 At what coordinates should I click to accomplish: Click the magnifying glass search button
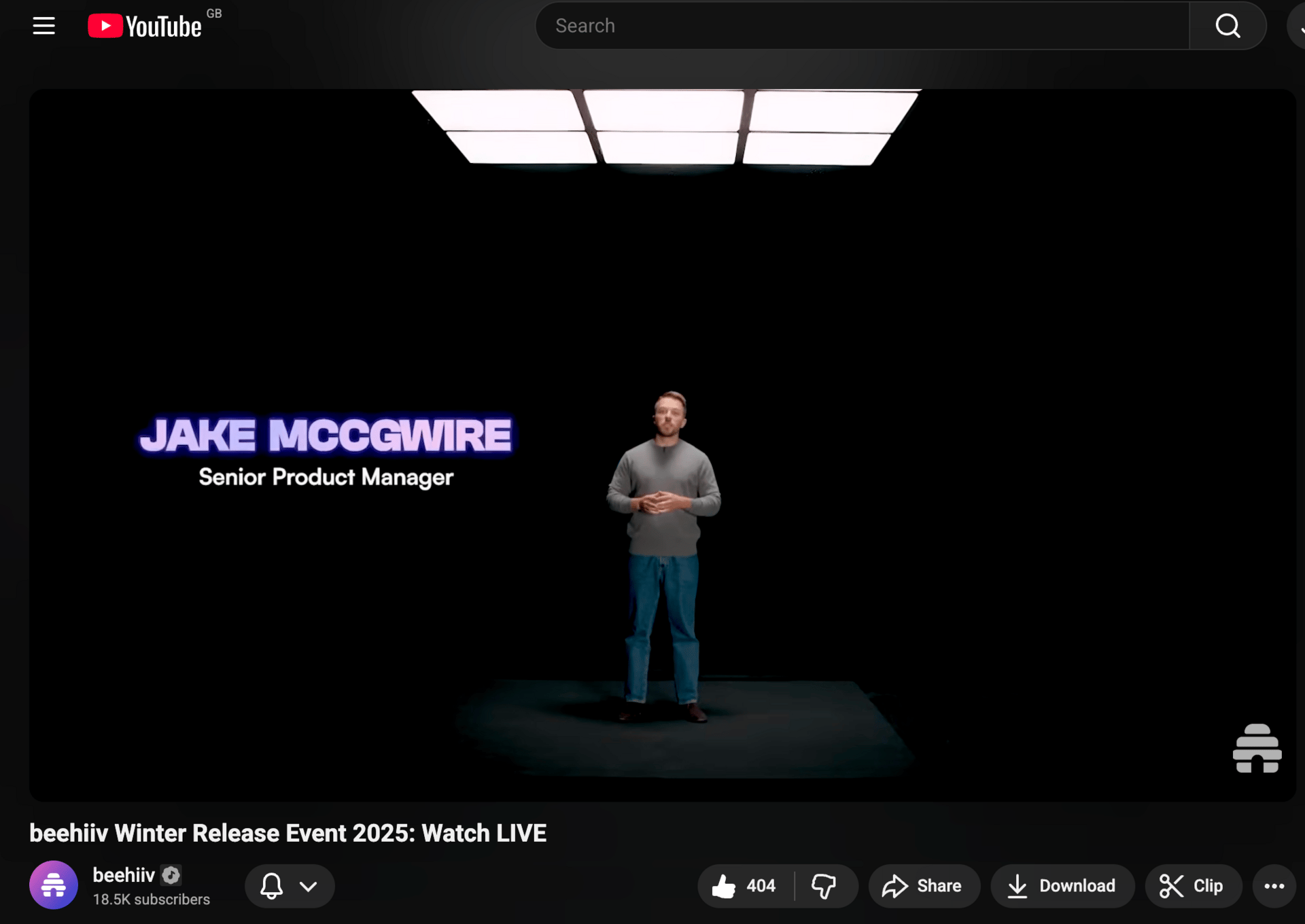(1228, 26)
